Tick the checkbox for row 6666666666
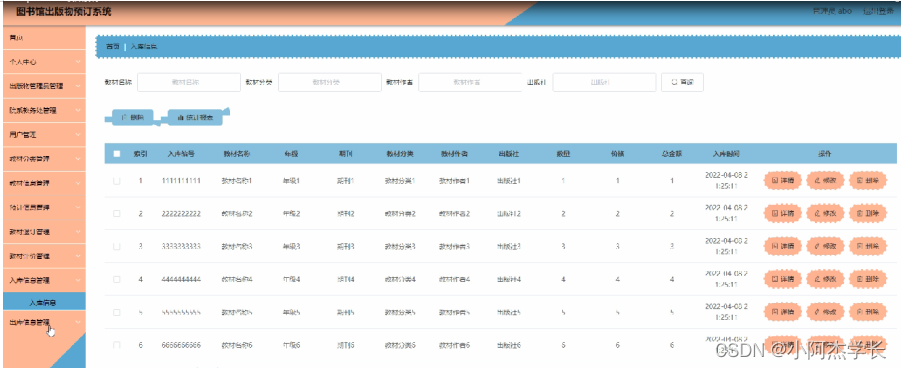Screen dimensions: 902x369 [x=117, y=345]
